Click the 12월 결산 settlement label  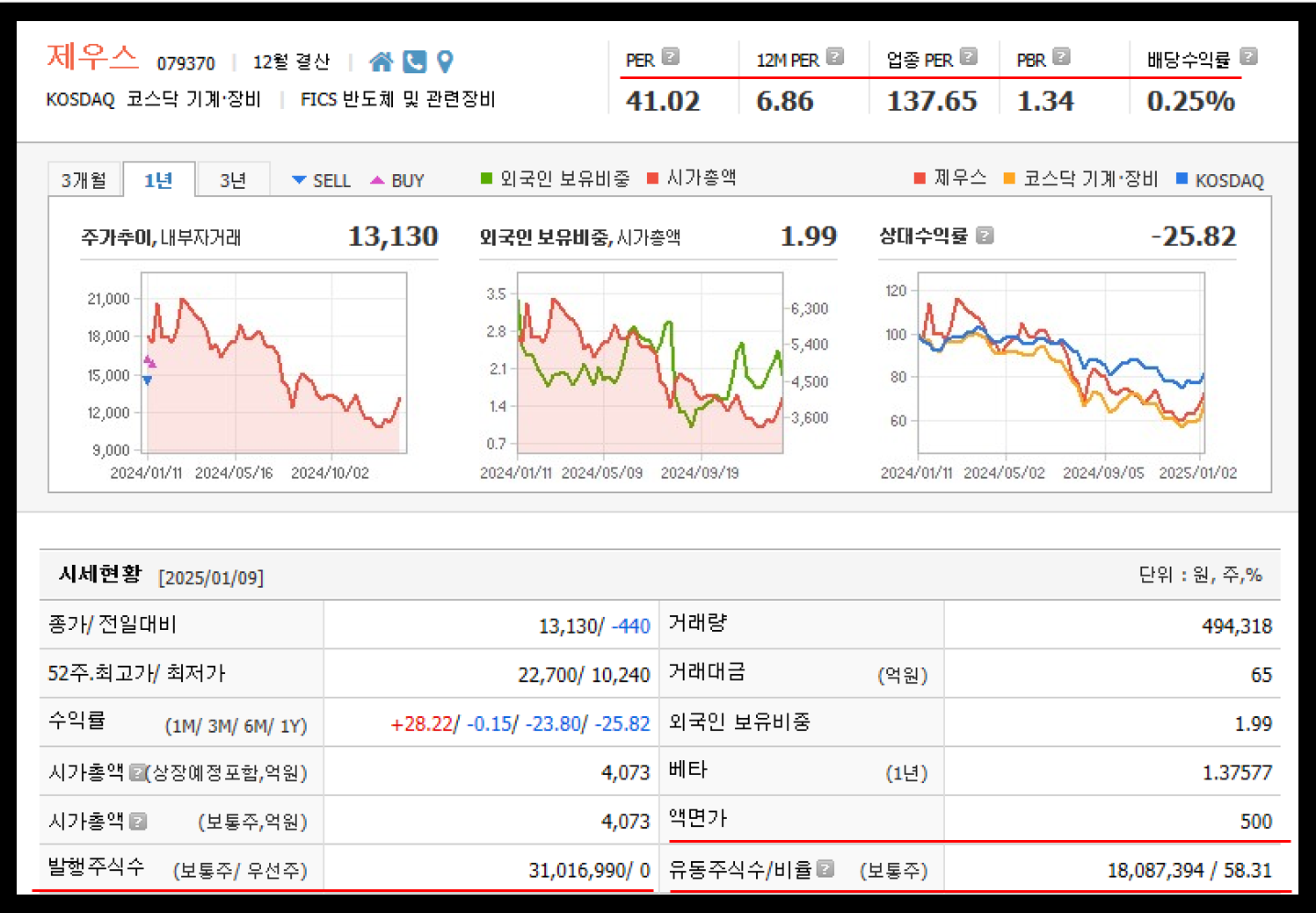tap(291, 62)
